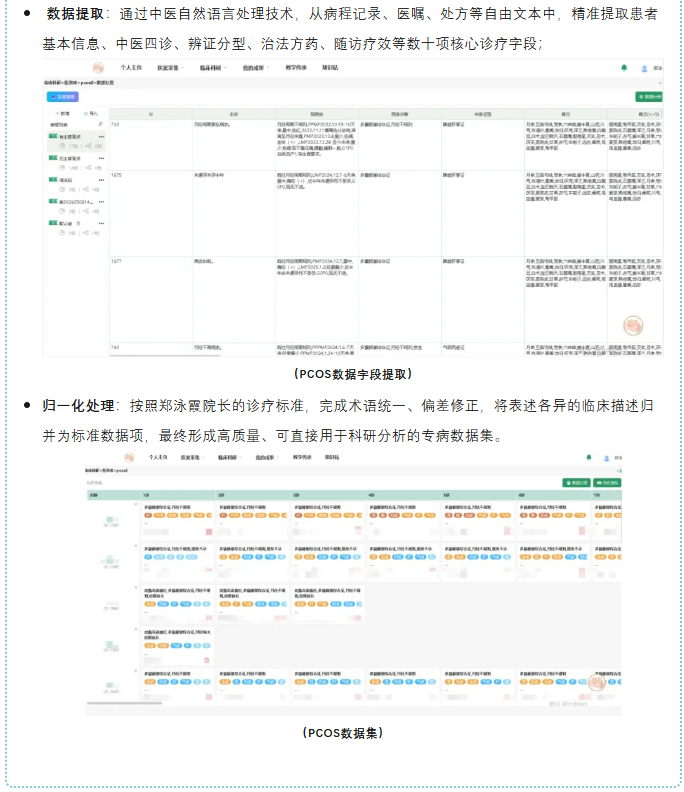Click the bold heading 数据提取

(x=75, y=14)
